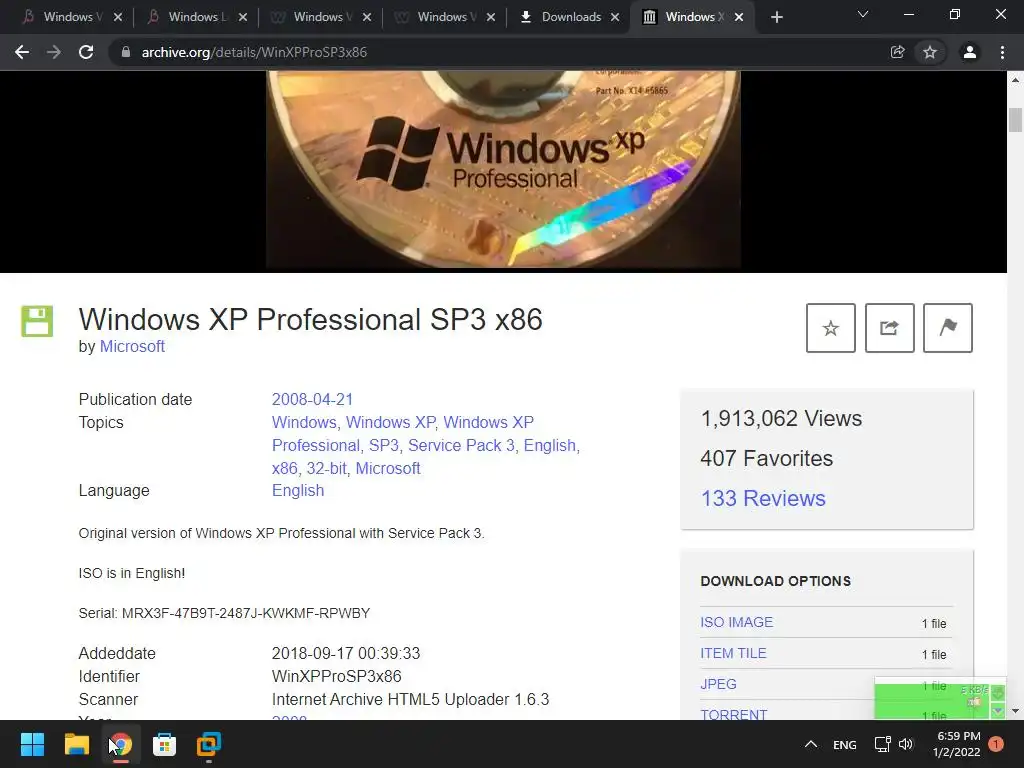Click the green floppy disk software icon
Screen dimensions: 1024x768
pos(37,321)
